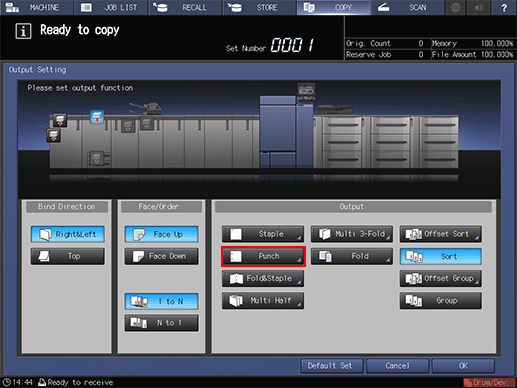Choose Right&Left bind direction
This screenshot has width=517, height=388.
pos(68,234)
